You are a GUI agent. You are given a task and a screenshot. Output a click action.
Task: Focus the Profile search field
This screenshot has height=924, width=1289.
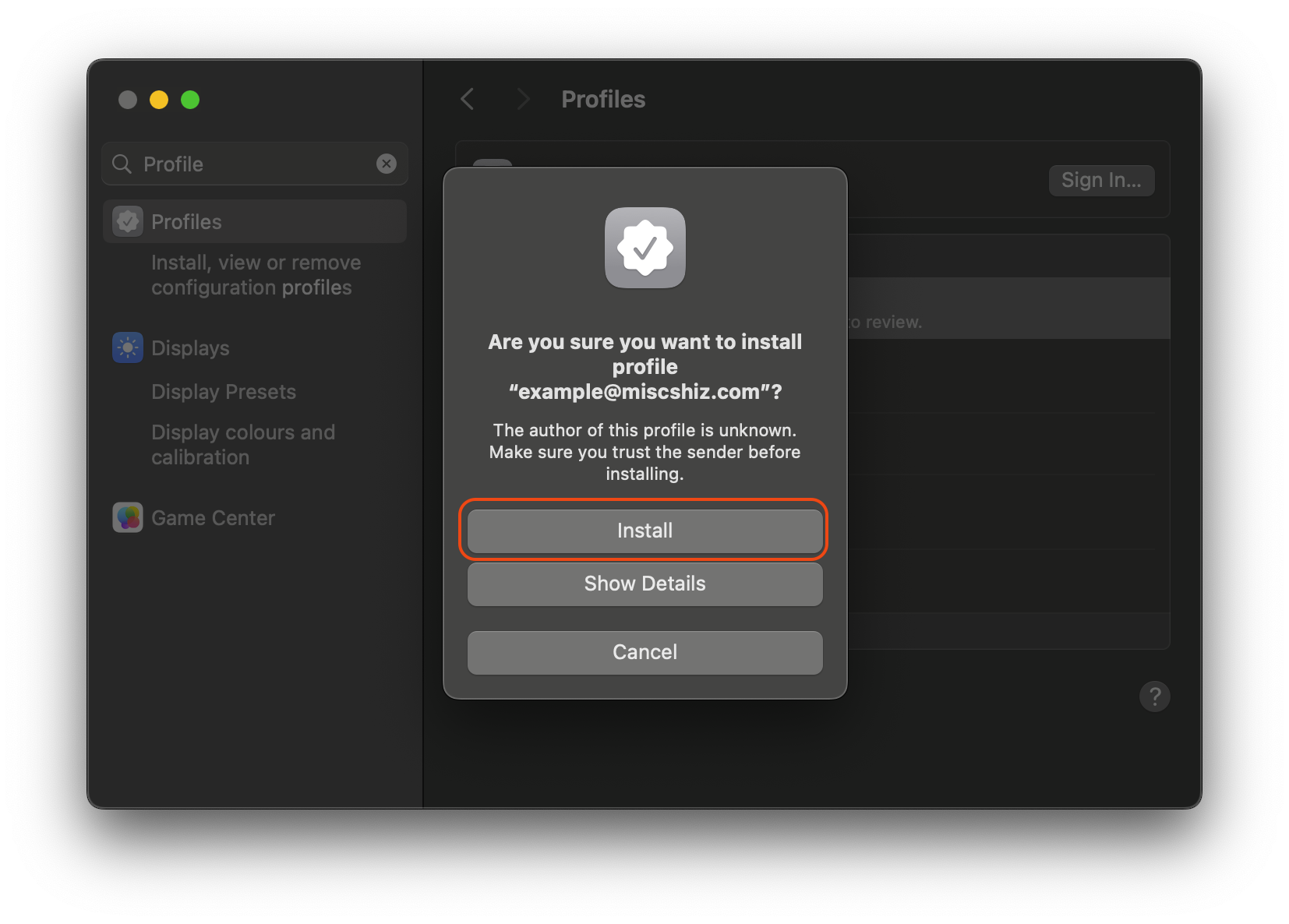pyautogui.click(x=255, y=164)
